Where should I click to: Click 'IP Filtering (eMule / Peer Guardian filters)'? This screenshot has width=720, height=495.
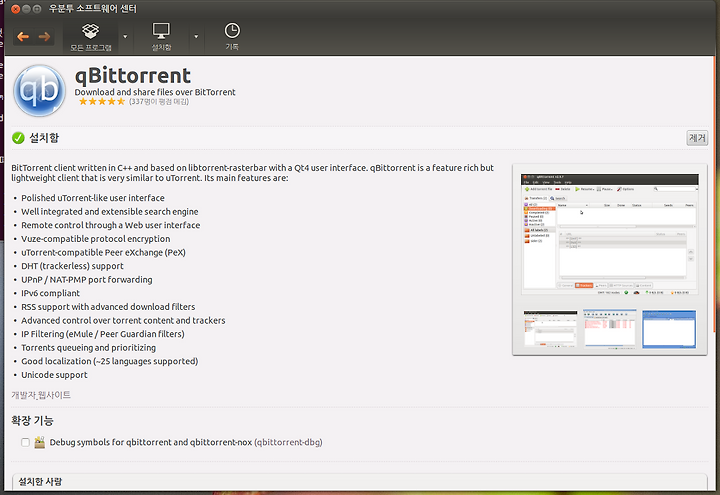point(103,334)
